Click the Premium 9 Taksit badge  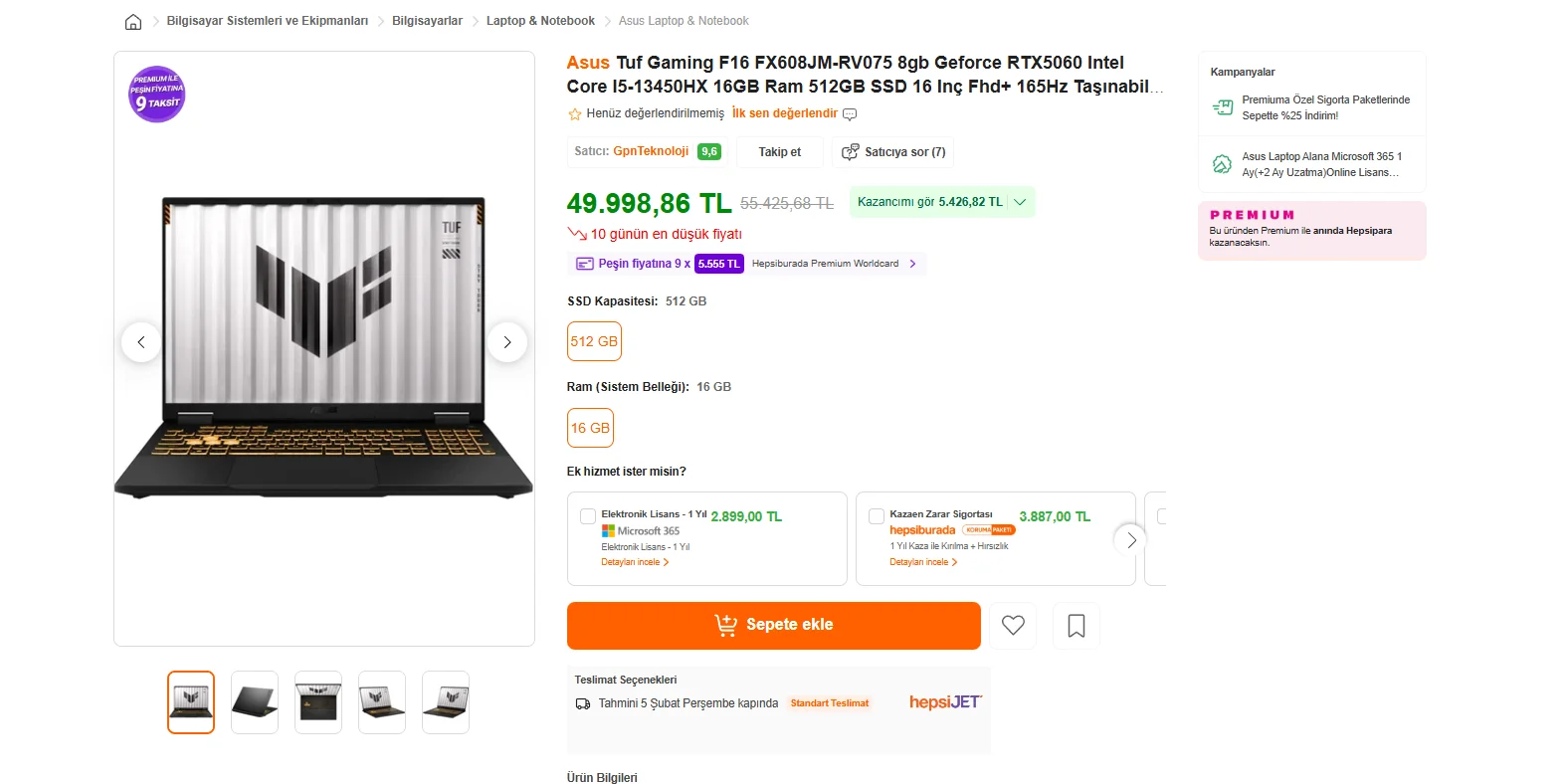click(157, 95)
